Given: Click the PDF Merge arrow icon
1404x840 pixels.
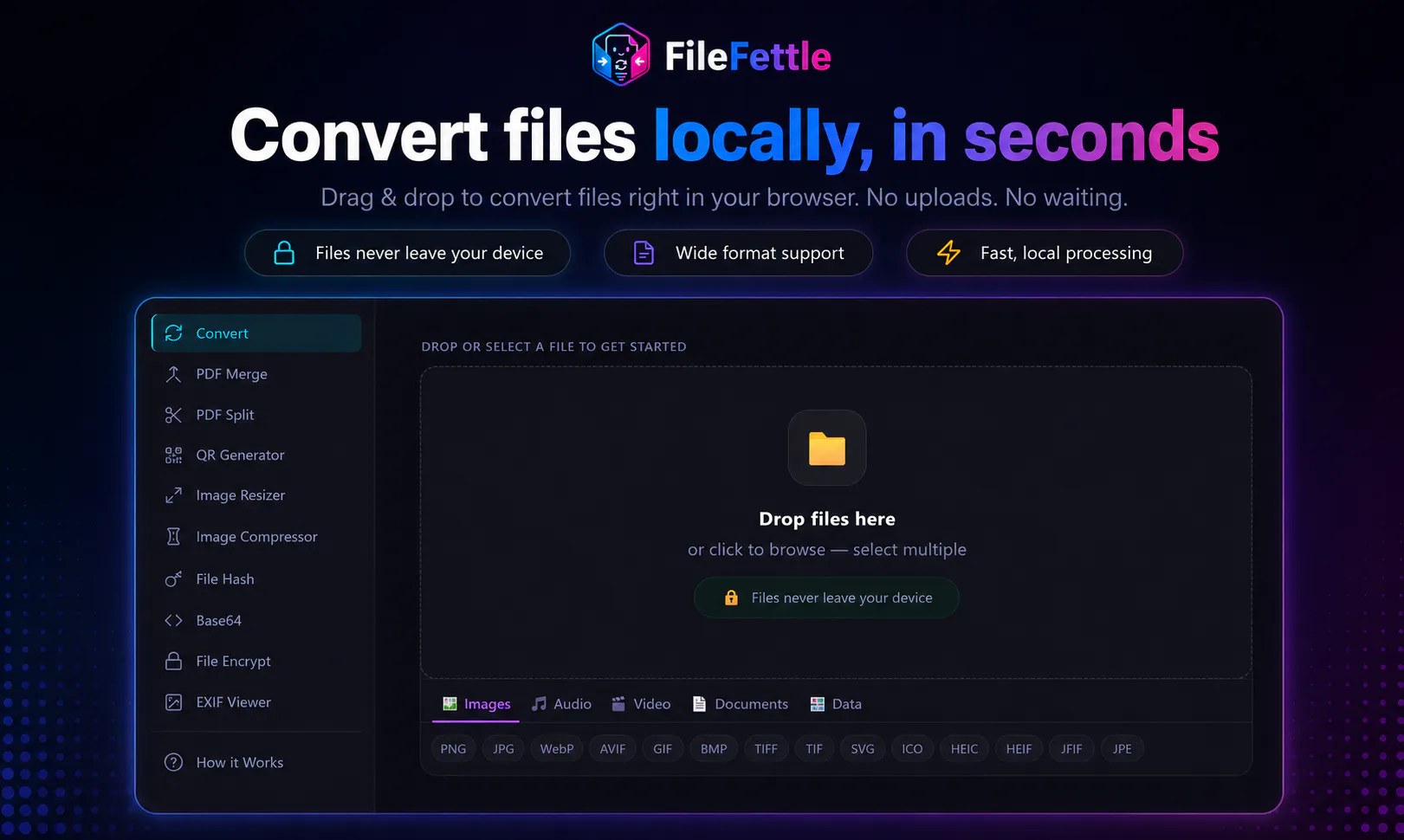Looking at the screenshot, I should click(x=173, y=374).
